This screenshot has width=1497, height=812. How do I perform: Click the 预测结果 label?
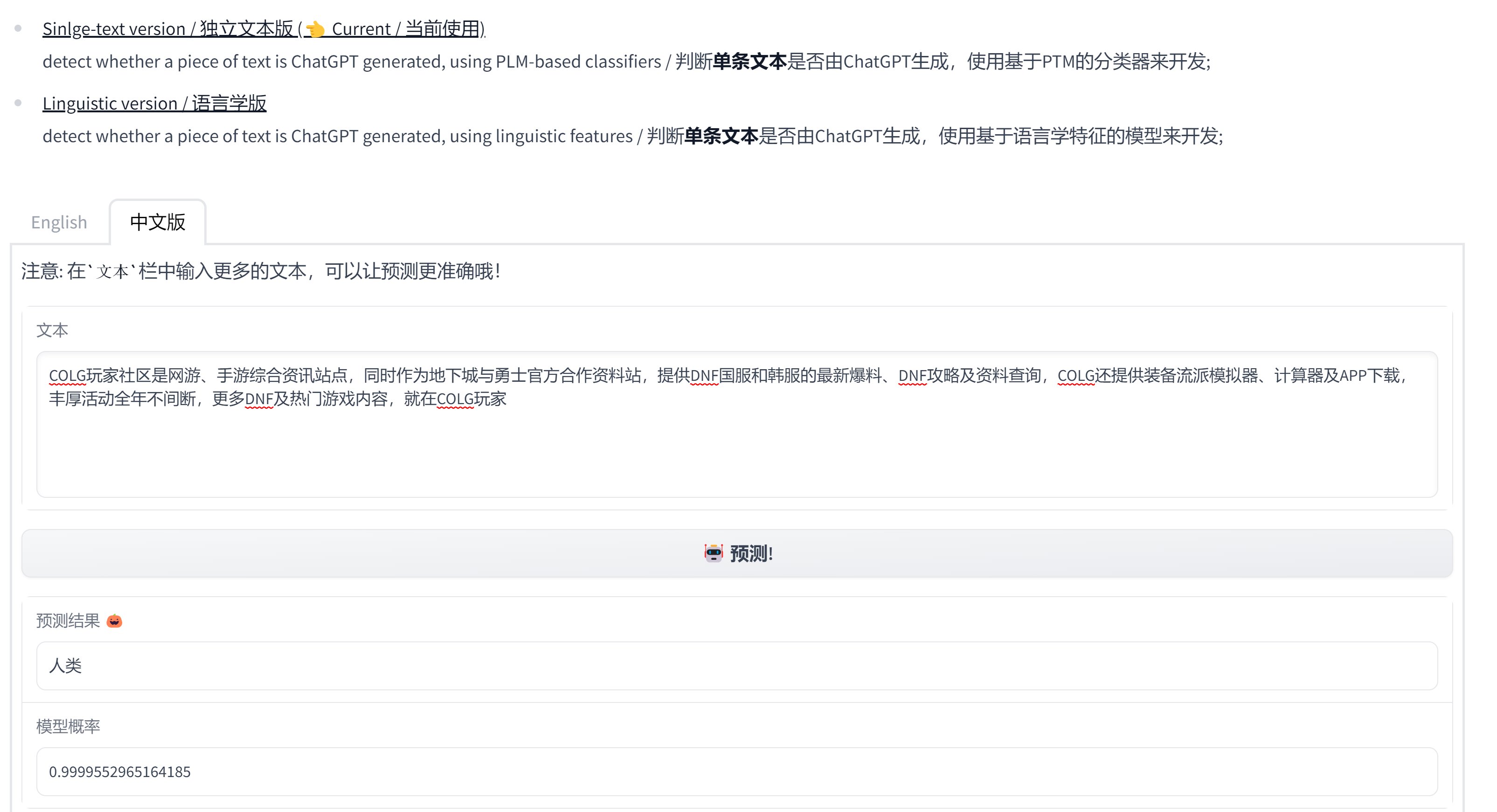[x=68, y=621]
